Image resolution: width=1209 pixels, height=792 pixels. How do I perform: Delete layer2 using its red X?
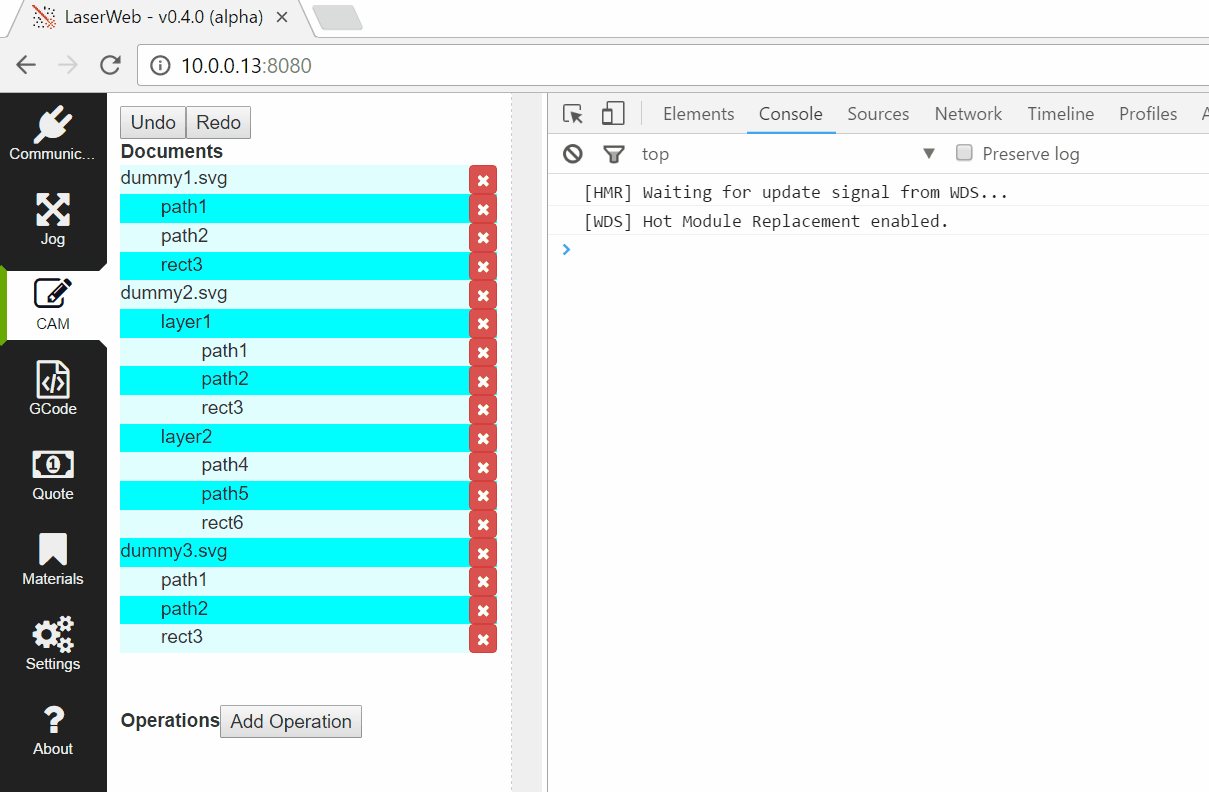coord(483,439)
